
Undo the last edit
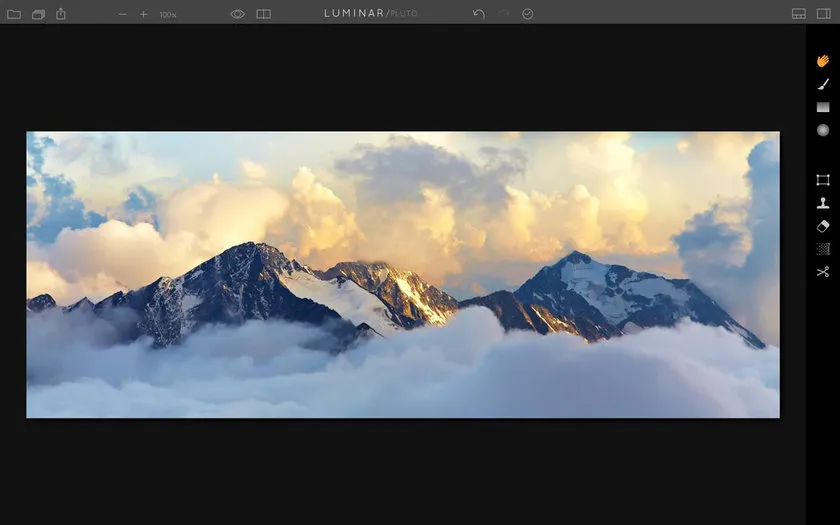pos(479,14)
